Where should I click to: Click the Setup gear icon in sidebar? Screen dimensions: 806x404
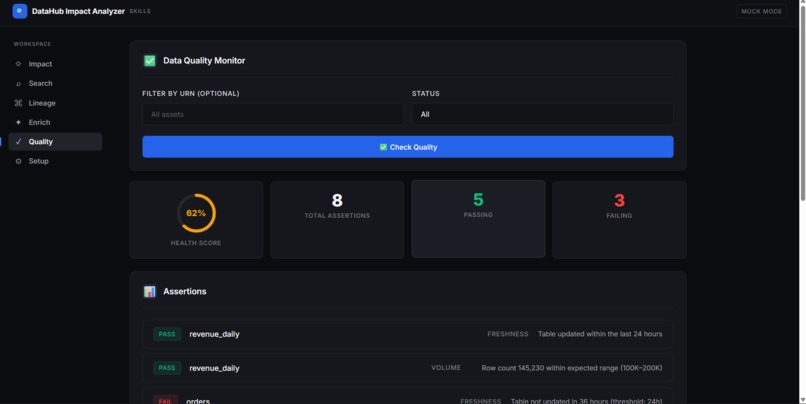(19, 161)
